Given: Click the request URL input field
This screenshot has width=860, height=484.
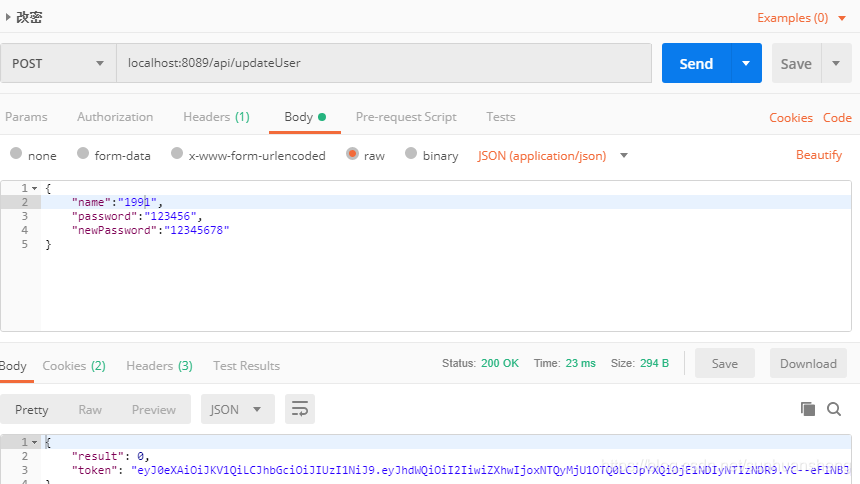Looking at the screenshot, I should pos(384,63).
